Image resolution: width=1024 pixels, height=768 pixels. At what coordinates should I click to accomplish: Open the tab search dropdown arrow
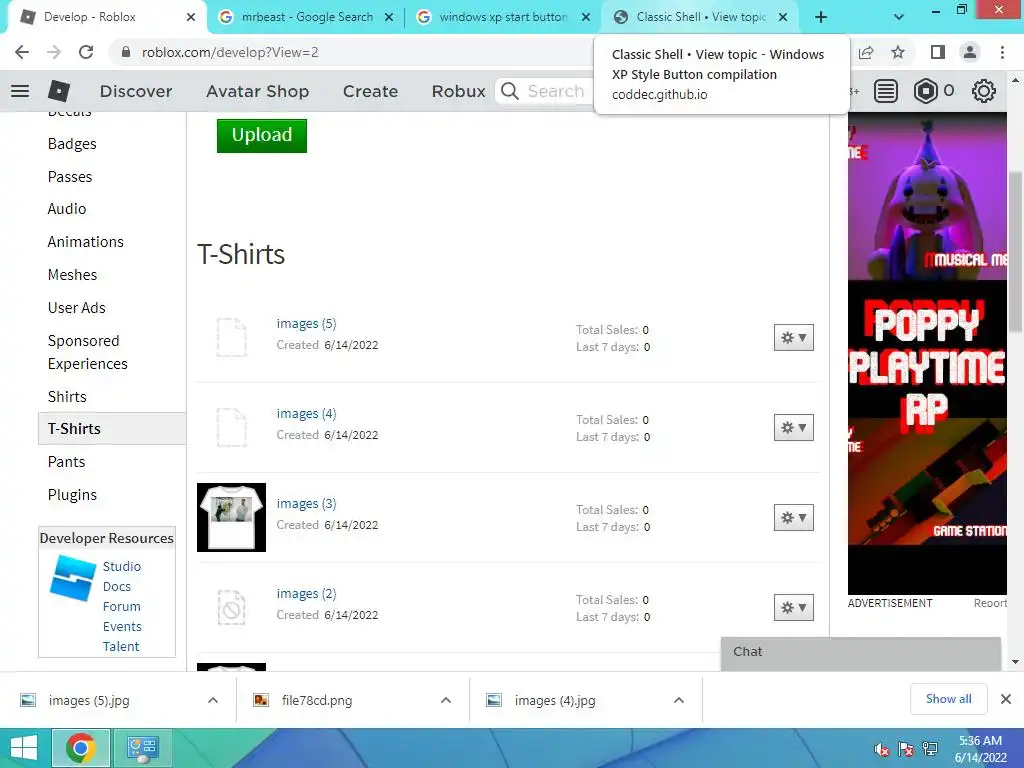click(899, 18)
